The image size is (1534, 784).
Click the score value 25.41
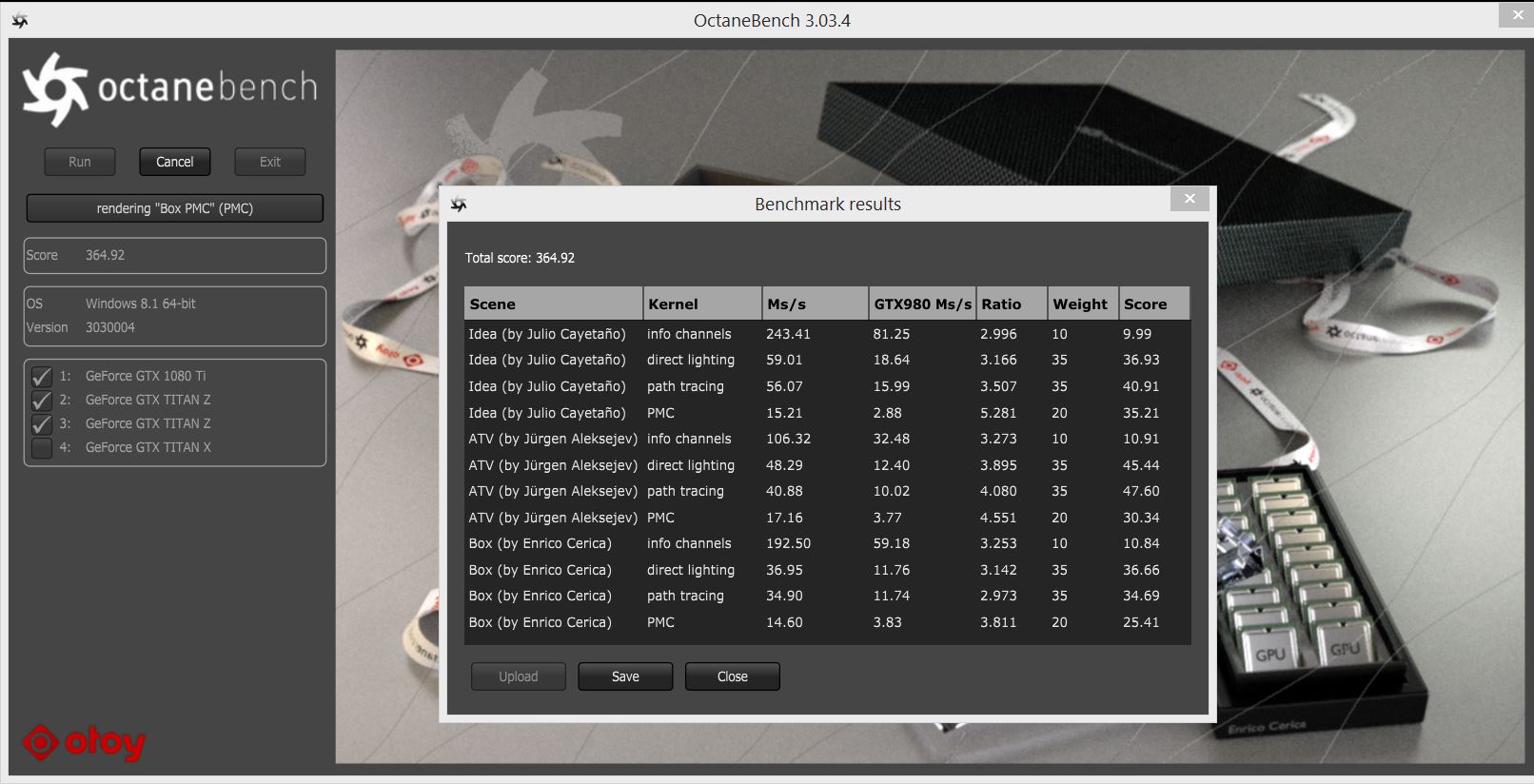click(x=1141, y=622)
